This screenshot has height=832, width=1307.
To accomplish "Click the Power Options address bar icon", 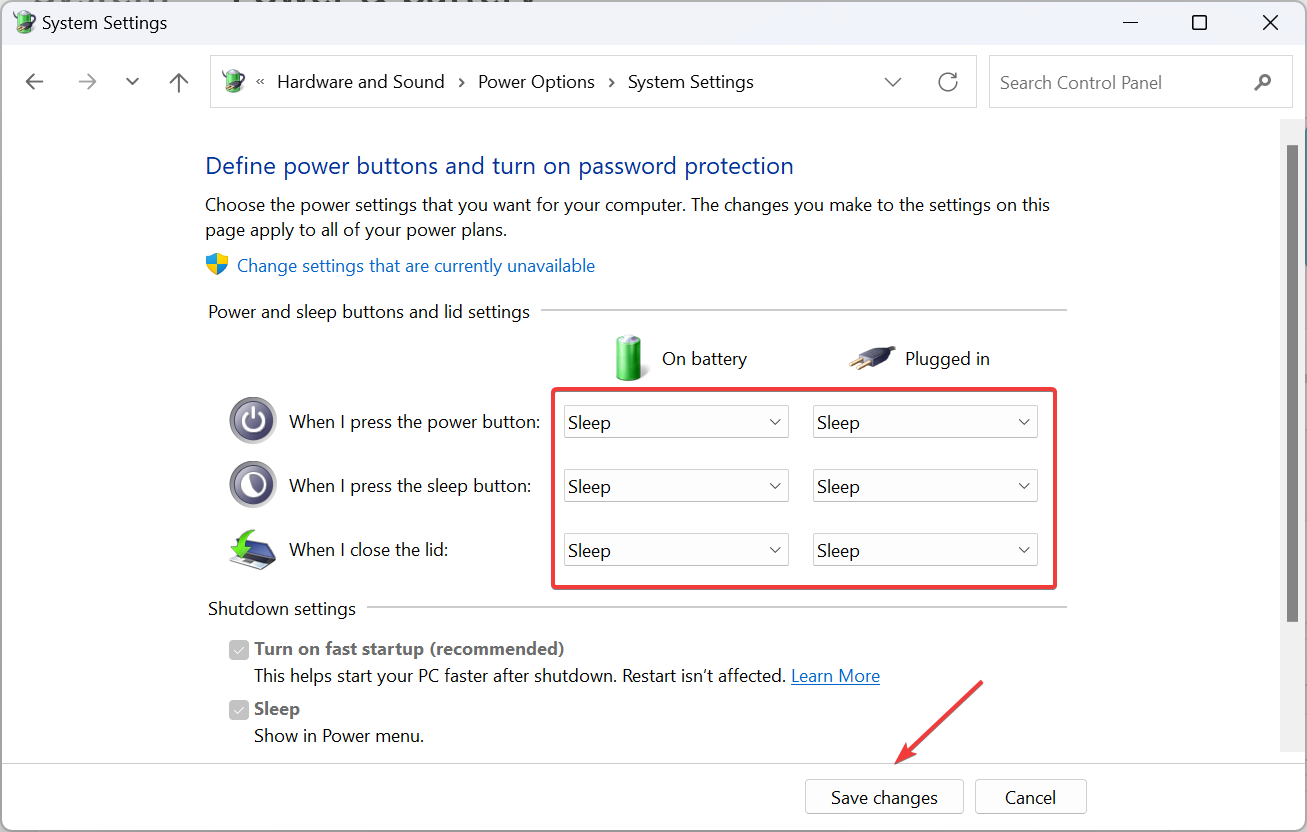I will 234,81.
